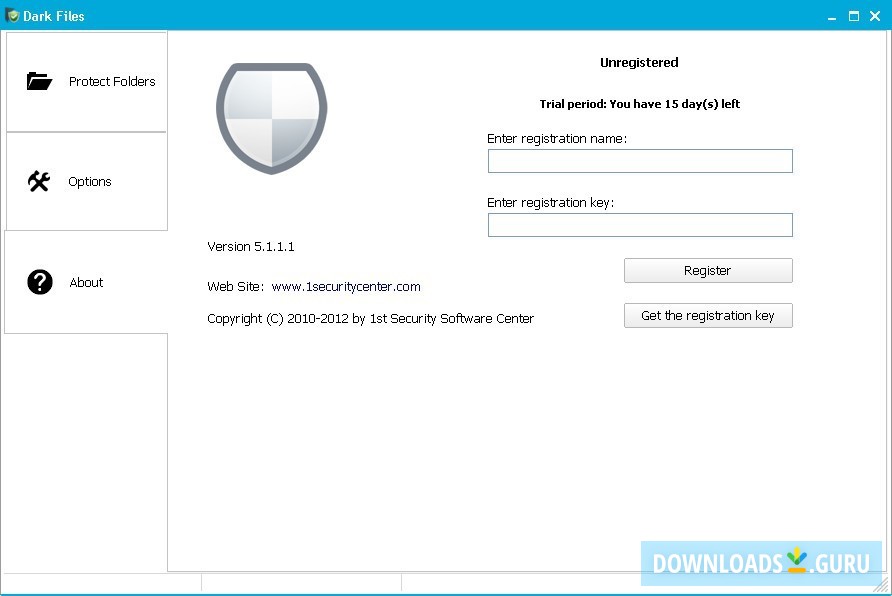
Task: Open the Protect Folders tab
Action: tap(86, 82)
